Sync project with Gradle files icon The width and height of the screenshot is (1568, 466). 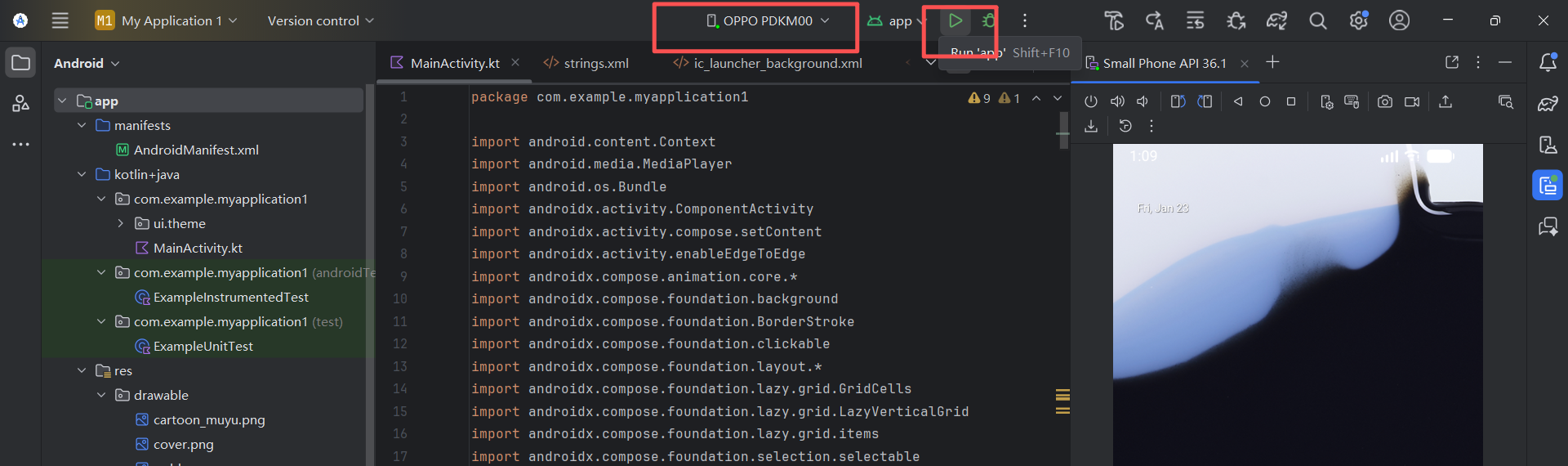1276,20
